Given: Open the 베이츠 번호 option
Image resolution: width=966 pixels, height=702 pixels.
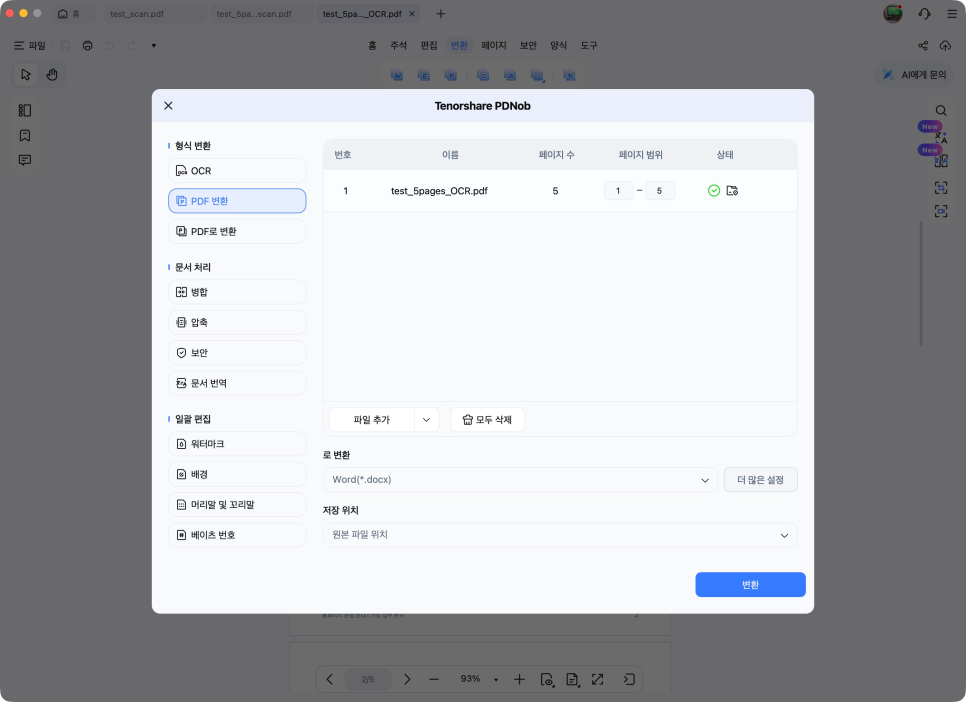Looking at the screenshot, I should pyautogui.click(x=237, y=534).
